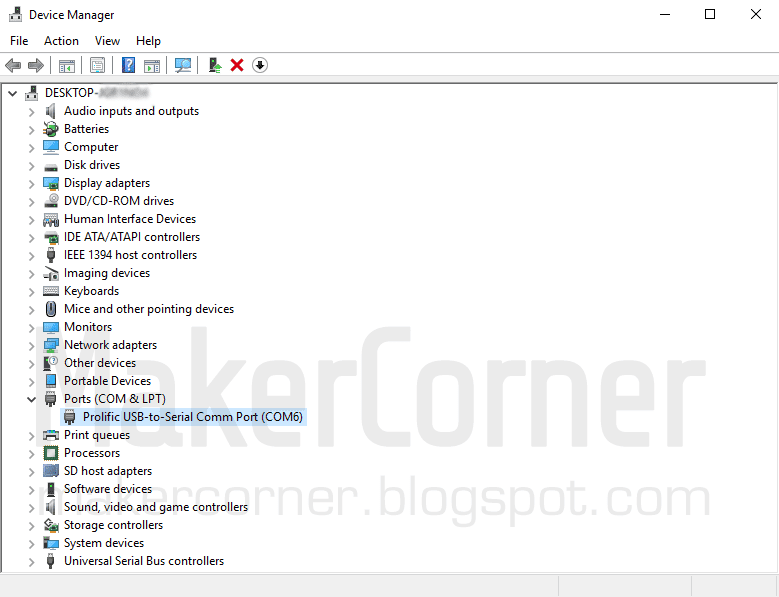779x597 pixels.
Task: Select the Portable Devices label
Action: coord(107,381)
